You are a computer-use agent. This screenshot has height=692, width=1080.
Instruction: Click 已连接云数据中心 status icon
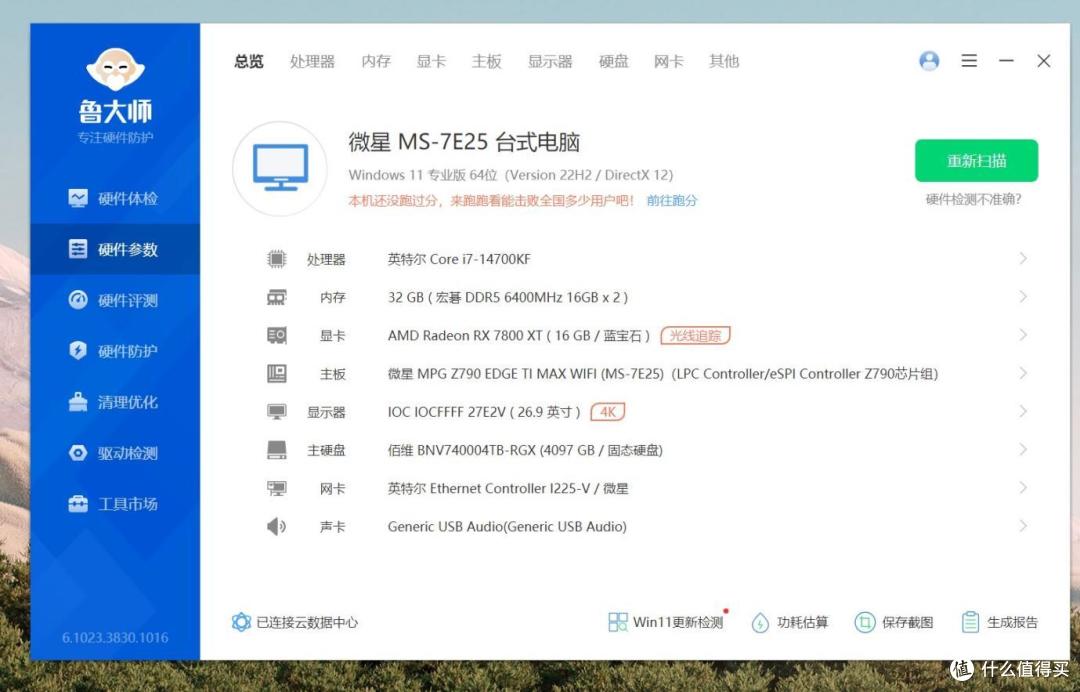241,622
